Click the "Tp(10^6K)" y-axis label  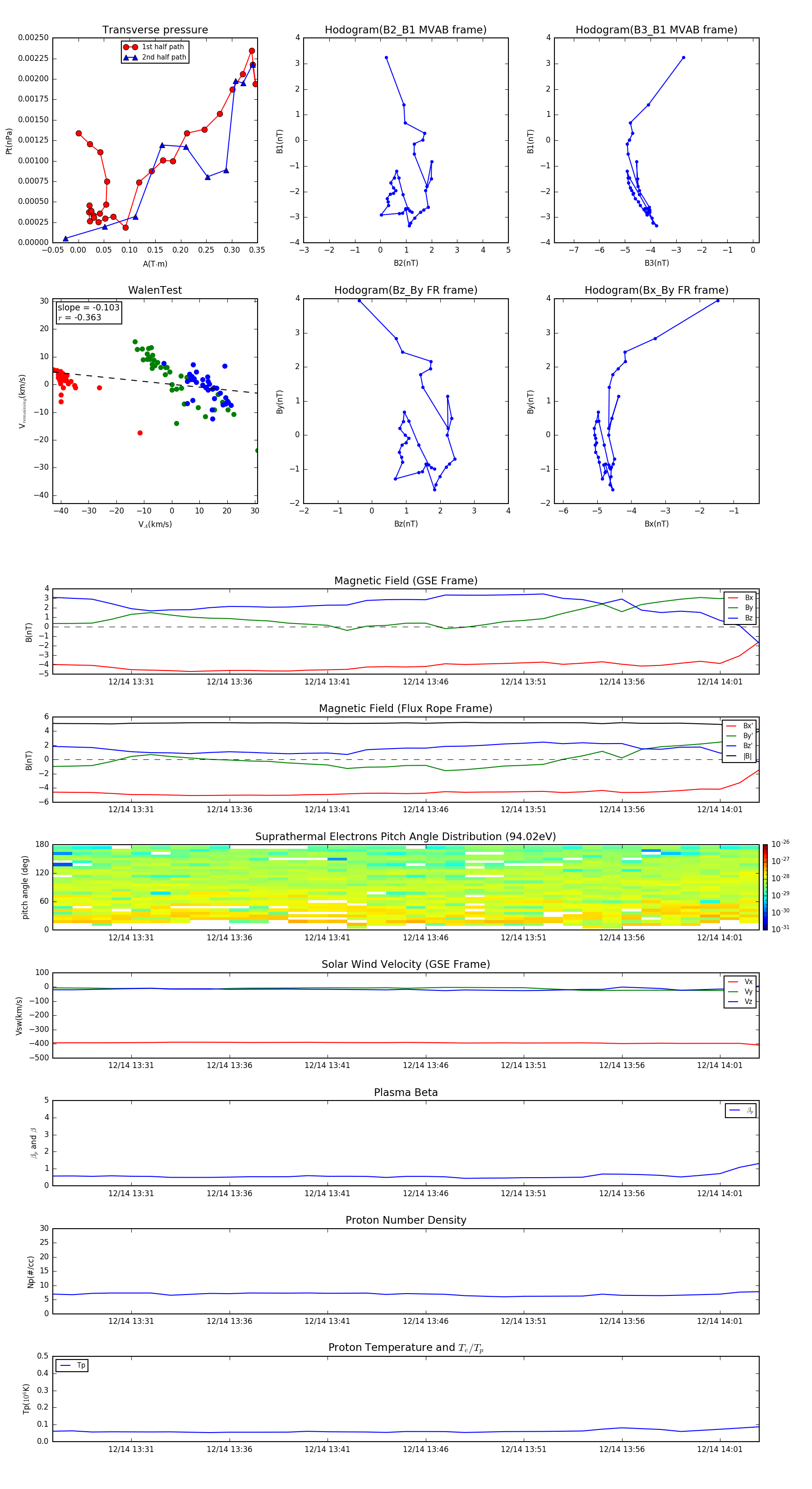[x=26, y=1399]
